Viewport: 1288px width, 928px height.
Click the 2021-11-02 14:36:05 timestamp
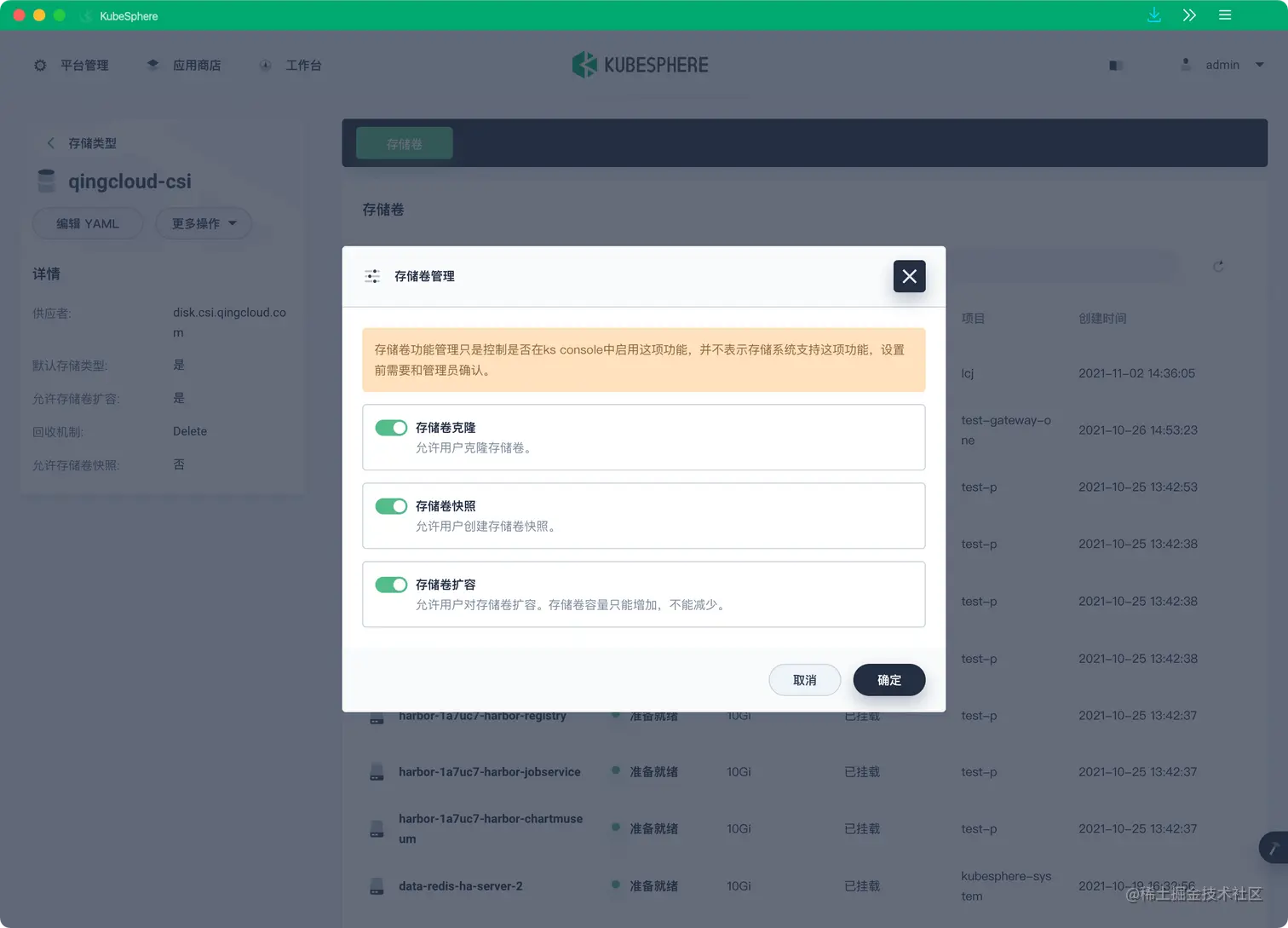[1136, 373]
